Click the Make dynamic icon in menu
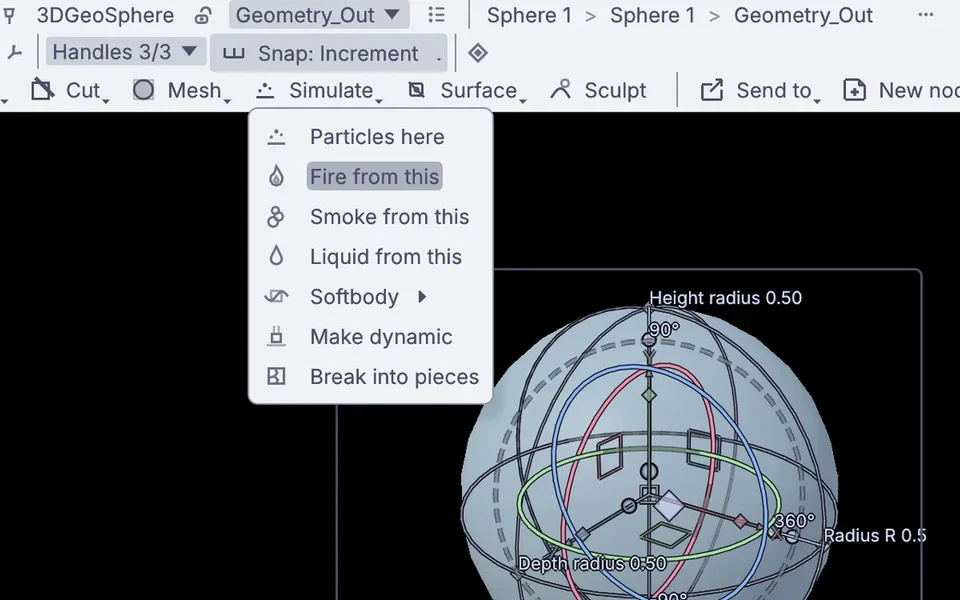 click(276, 337)
